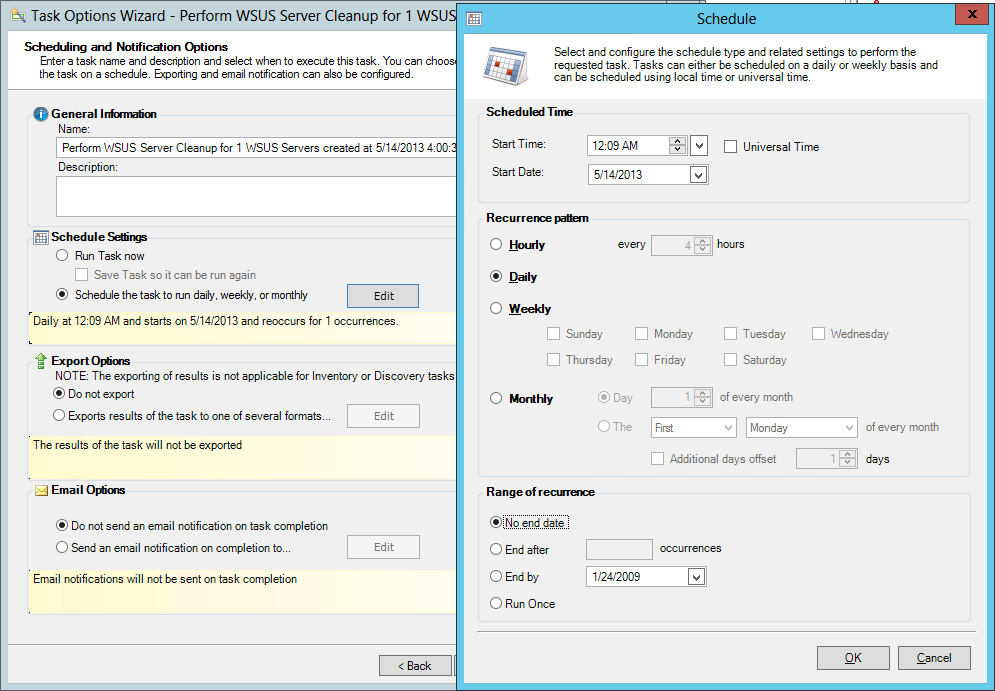Check Save Task so it can be run again
This screenshot has width=995, height=691.
(81, 275)
